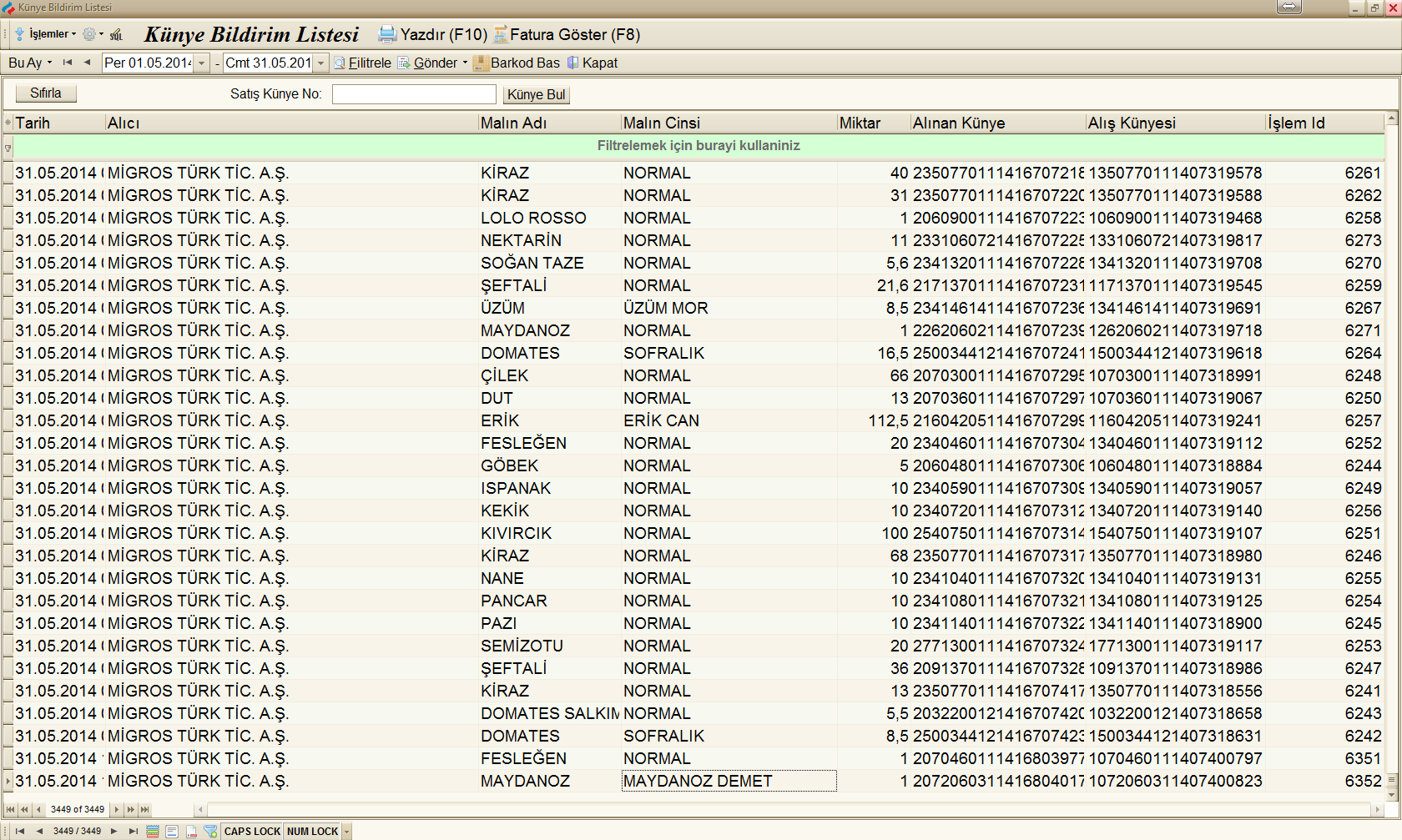Select the NEKTARİN cell
Viewport: 1402px width, 840px height.
point(549,240)
